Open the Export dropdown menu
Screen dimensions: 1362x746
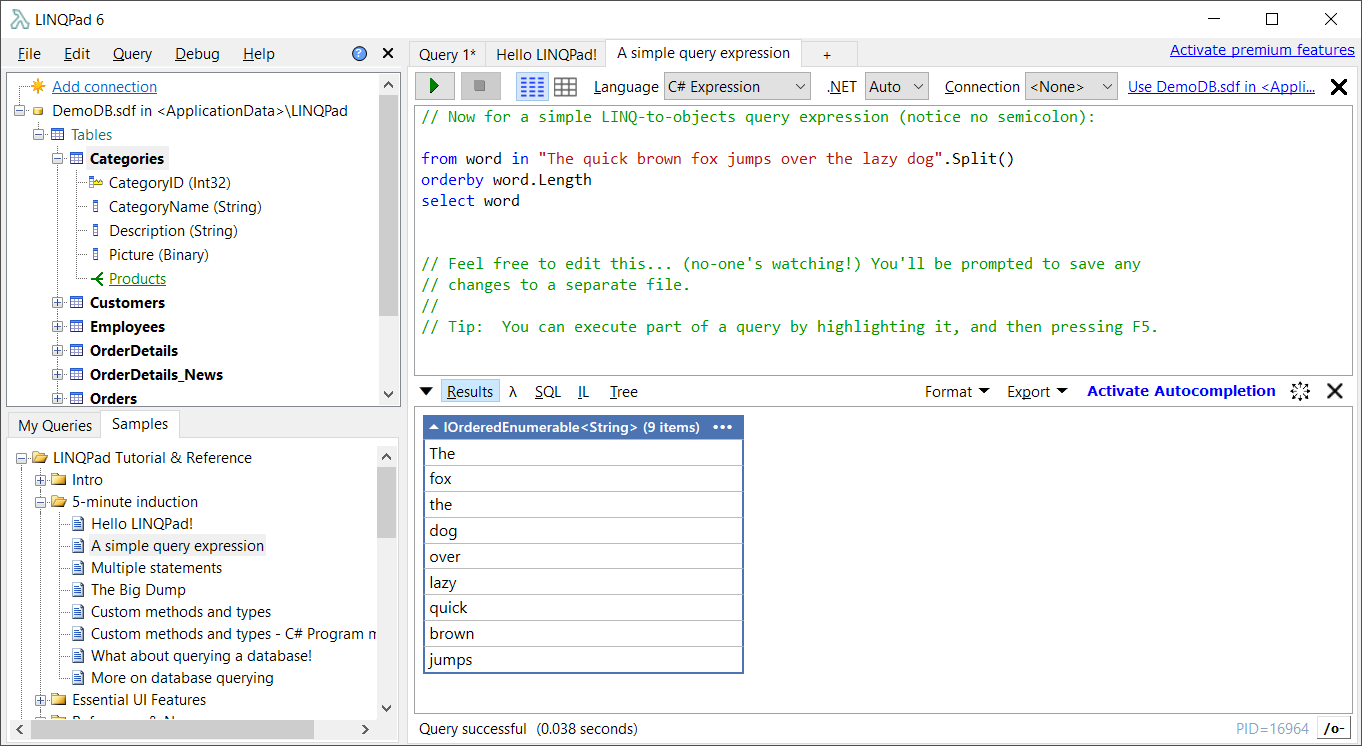[x=1037, y=392]
